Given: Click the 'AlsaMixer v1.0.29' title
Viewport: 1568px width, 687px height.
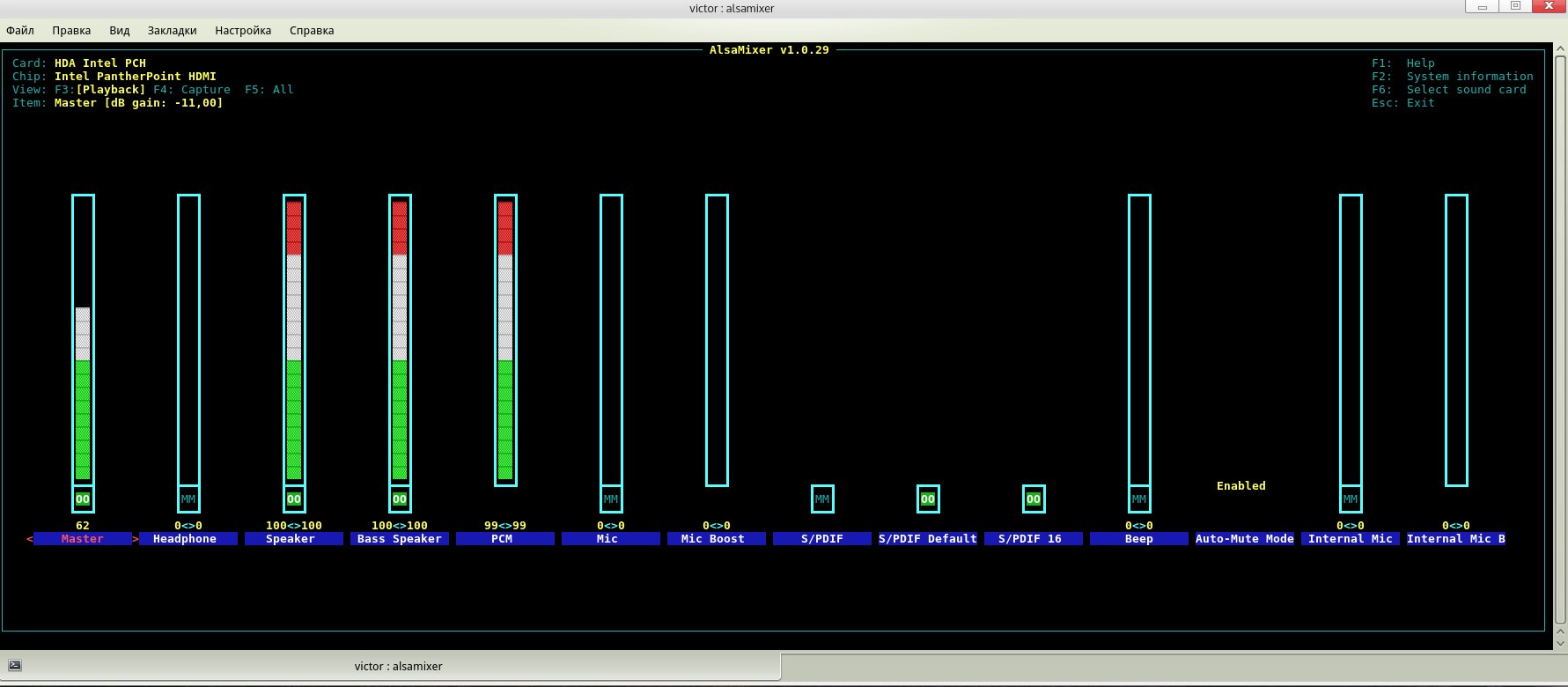Looking at the screenshot, I should click(x=769, y=50).
